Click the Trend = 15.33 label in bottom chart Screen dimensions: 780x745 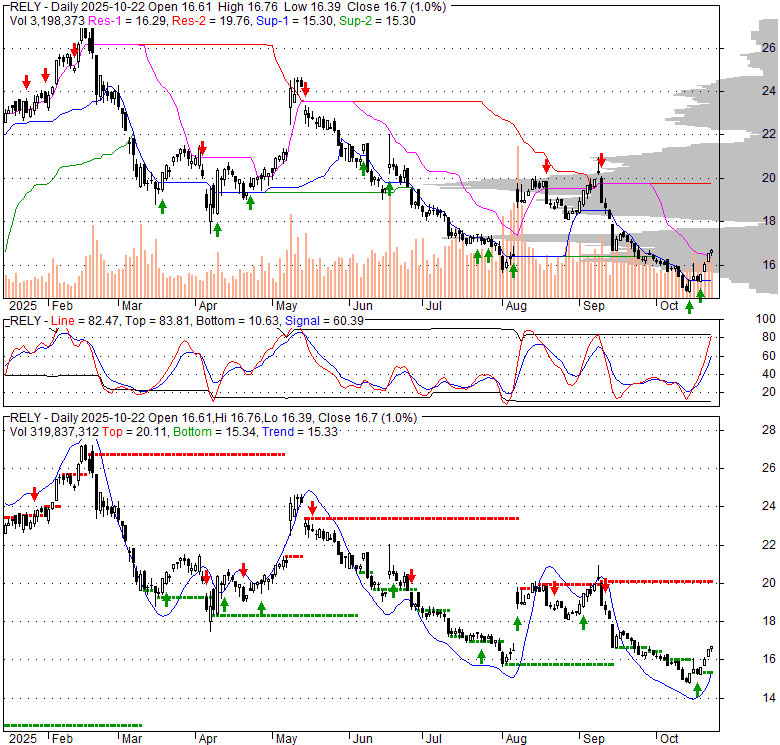click(300, 432)
